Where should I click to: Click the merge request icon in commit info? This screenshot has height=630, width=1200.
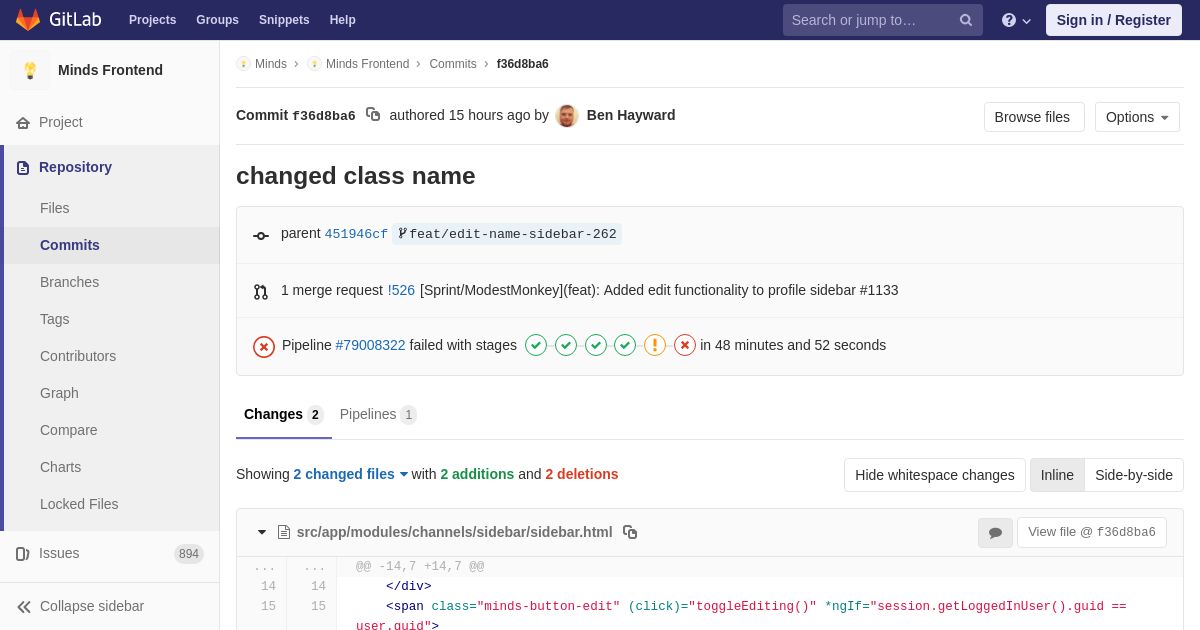coord(261,292)
